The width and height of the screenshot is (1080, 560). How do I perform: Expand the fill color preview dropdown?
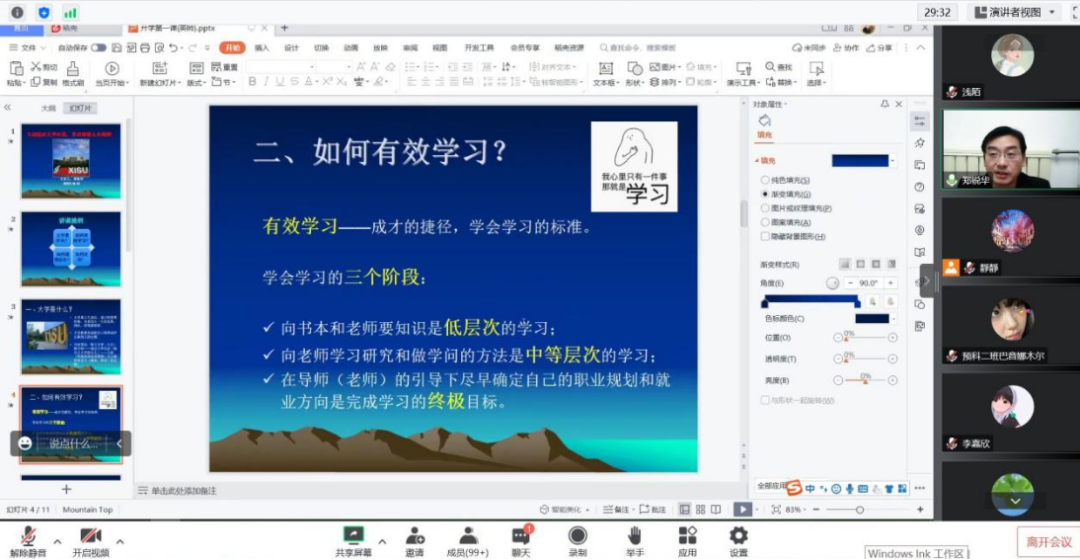pos(893,161)
